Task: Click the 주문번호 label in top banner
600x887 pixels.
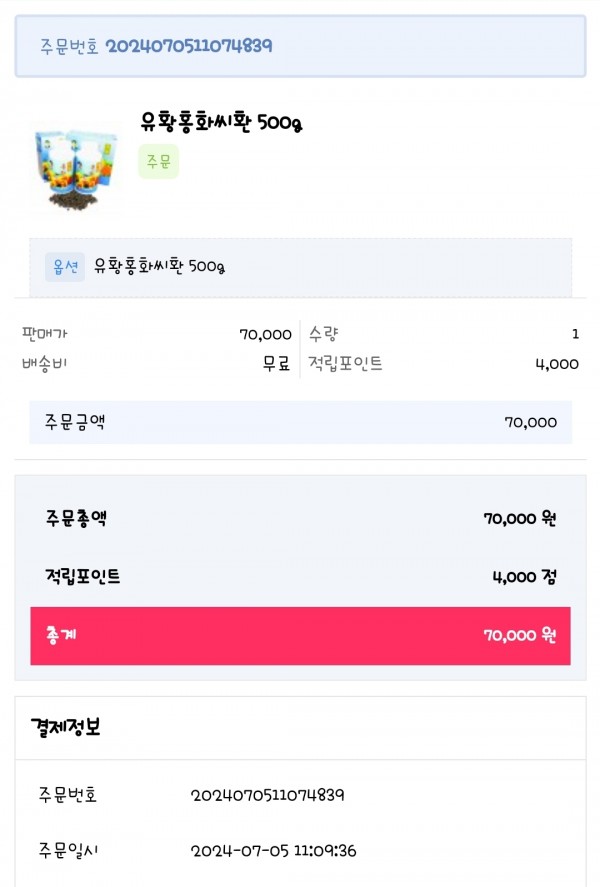Action: click(x=69, y=46)
